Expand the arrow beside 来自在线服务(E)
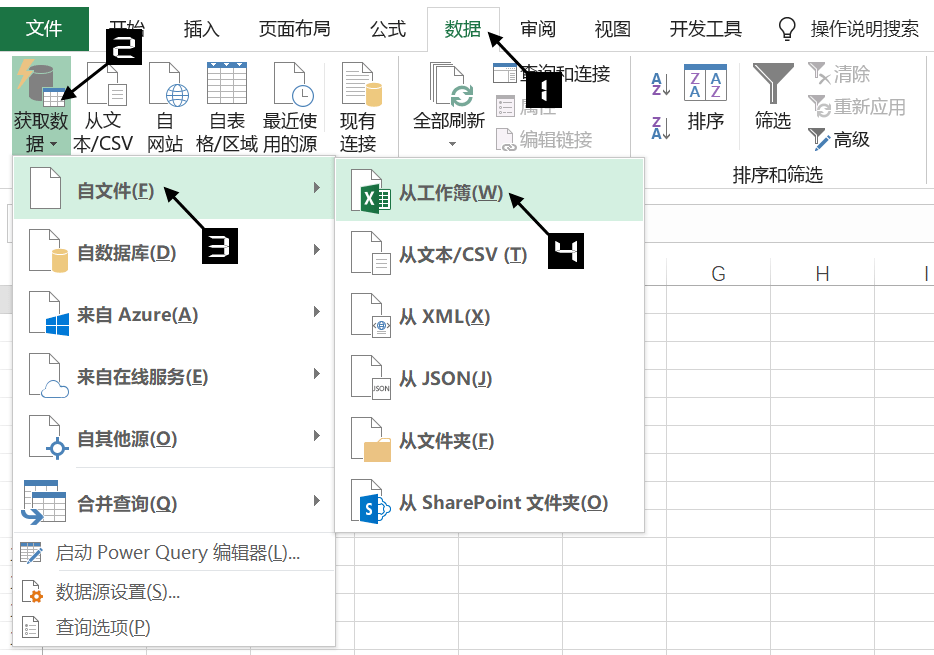The height and width of the screenshot is (655, 934). tap(317, 374)
